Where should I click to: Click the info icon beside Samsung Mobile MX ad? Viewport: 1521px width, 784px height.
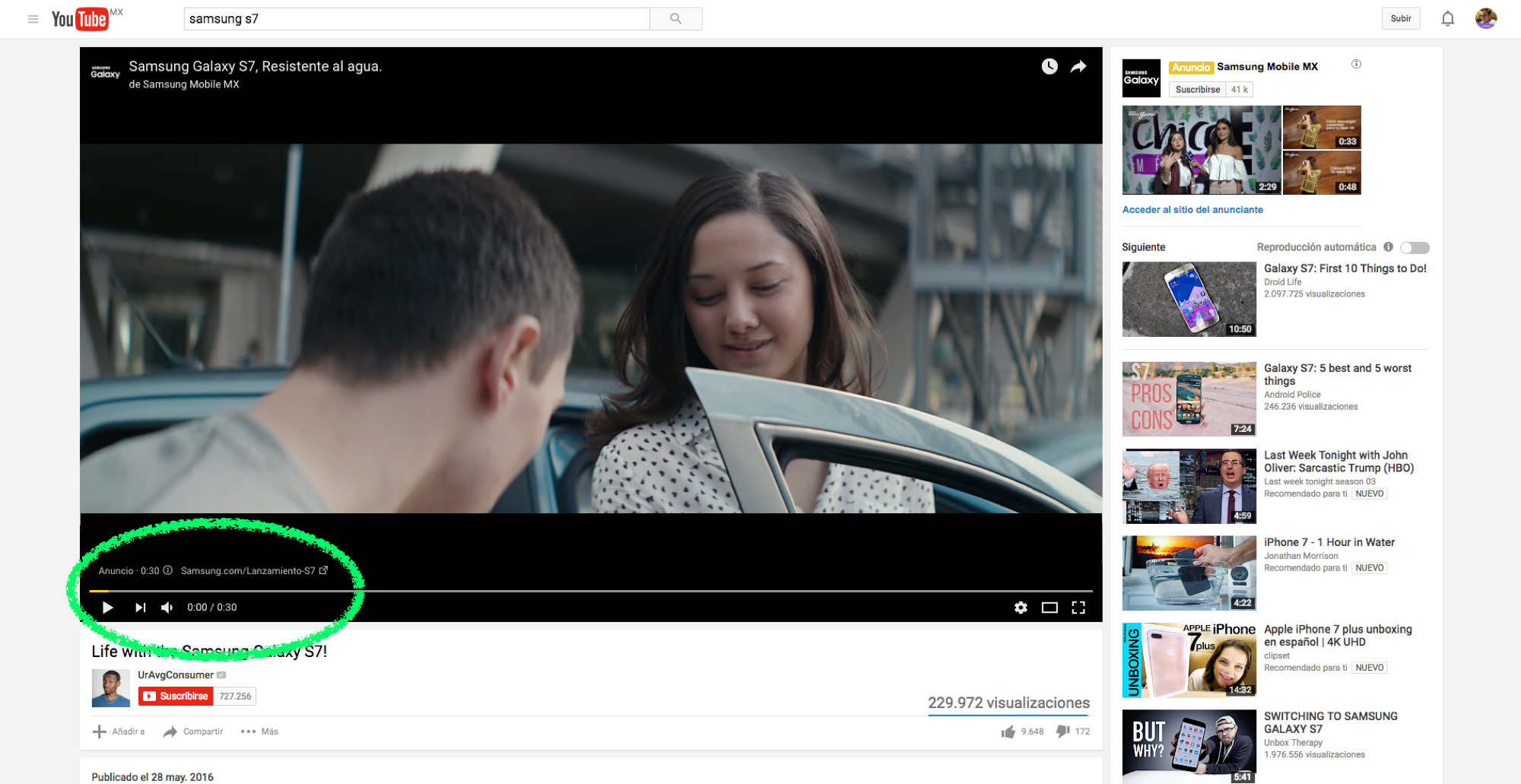coord(1356,64)
